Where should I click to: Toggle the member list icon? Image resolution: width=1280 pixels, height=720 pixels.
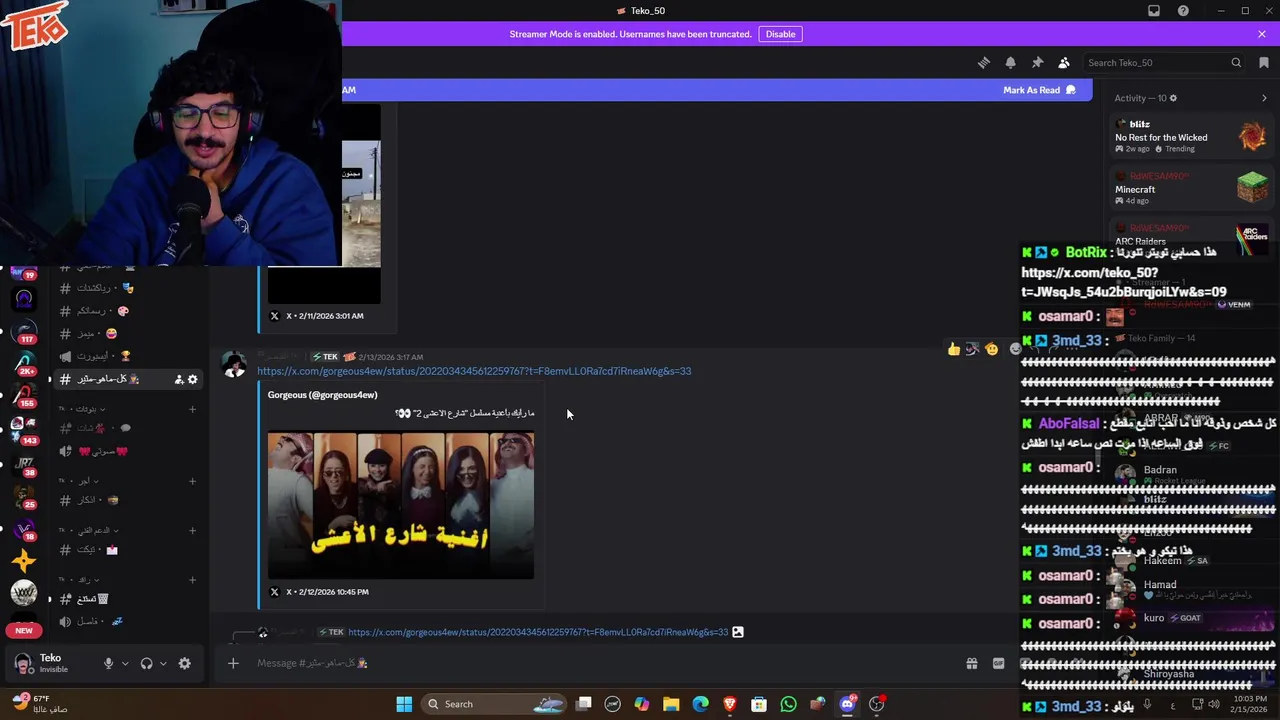coord(1064,63)
